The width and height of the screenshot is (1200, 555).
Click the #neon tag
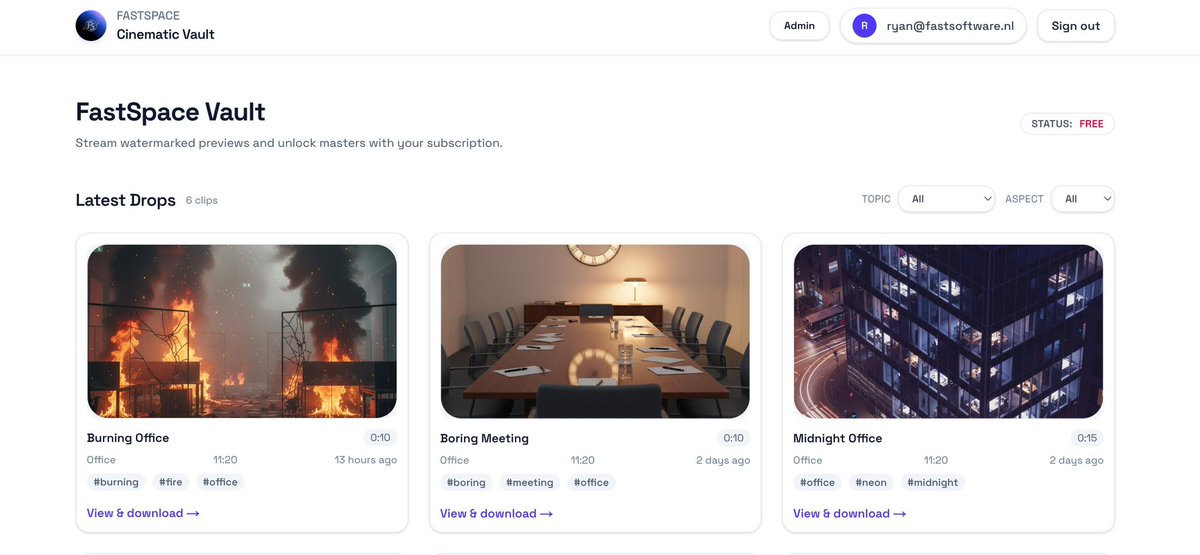tap(871, 482)
